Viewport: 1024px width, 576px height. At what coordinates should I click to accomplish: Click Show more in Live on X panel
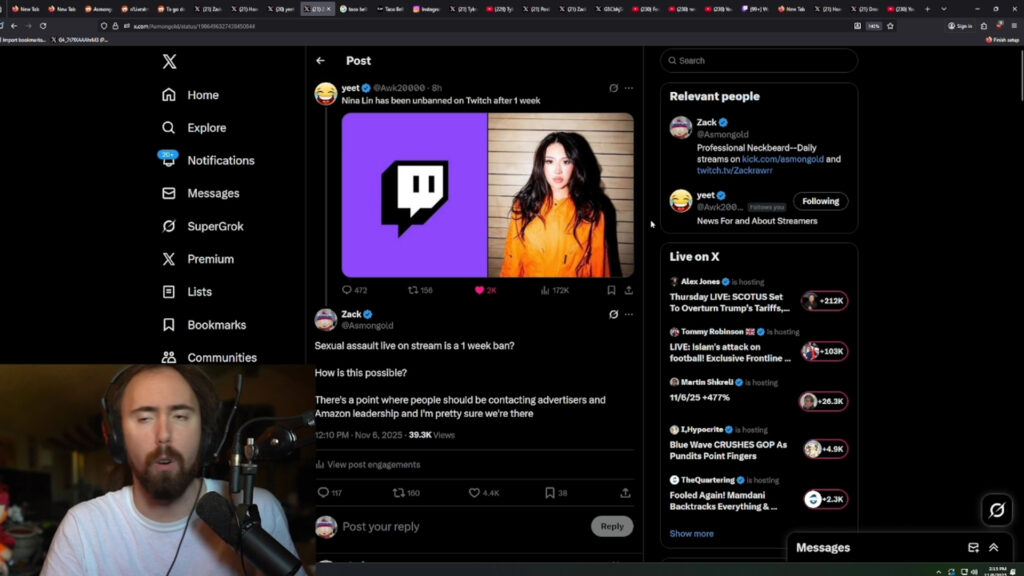(x=690, y=533)
